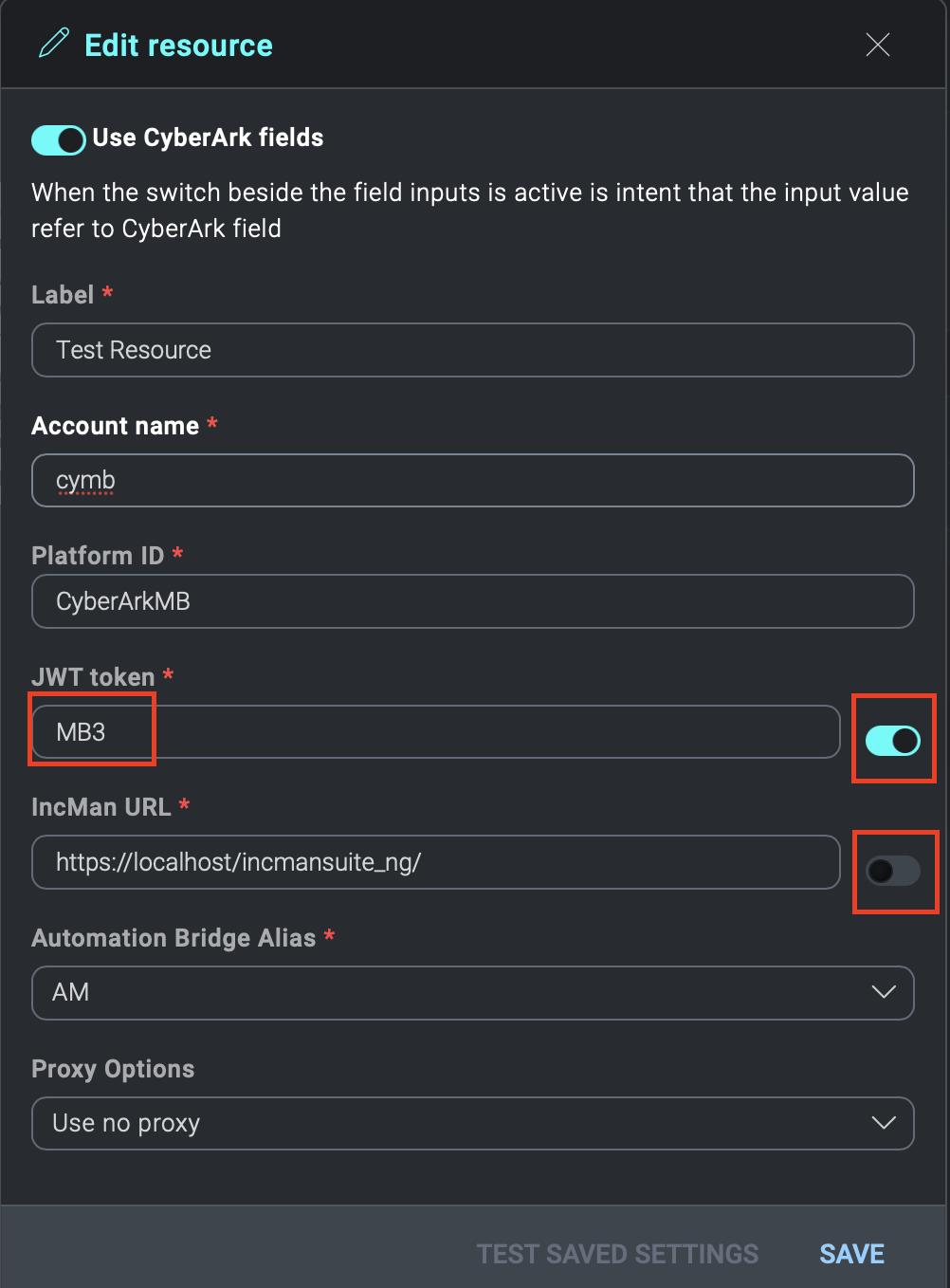Click the Platform ID field with 'CyberArkMB'

[473, 601]
